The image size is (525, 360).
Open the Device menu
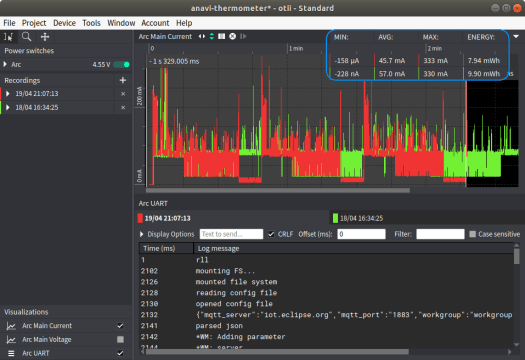(64, 23)
